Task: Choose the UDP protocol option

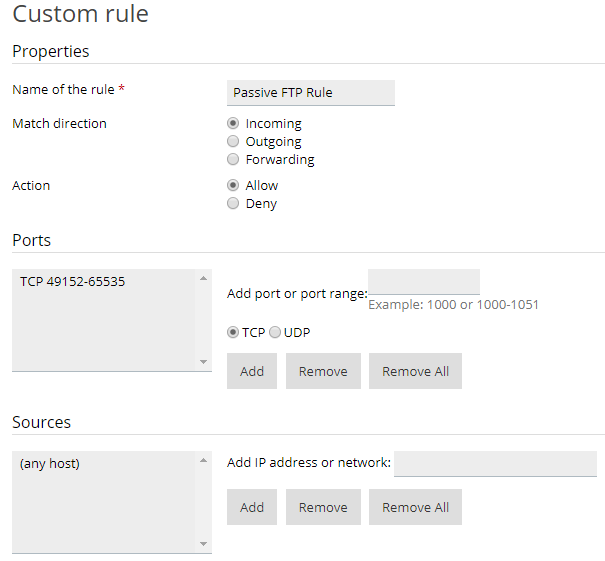Action: [x=275, y=332]
